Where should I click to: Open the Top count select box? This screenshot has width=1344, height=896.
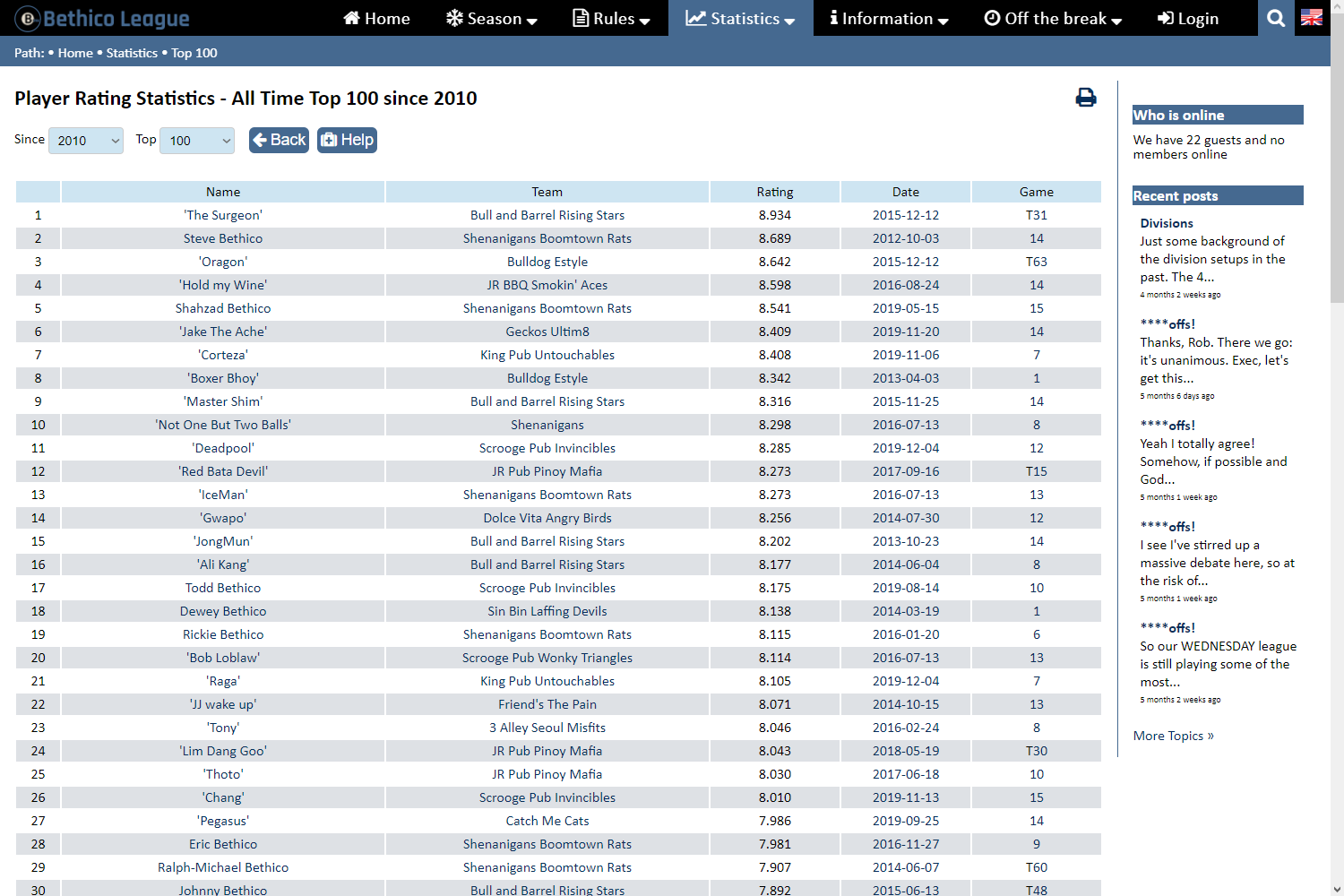tap(197, 141)
